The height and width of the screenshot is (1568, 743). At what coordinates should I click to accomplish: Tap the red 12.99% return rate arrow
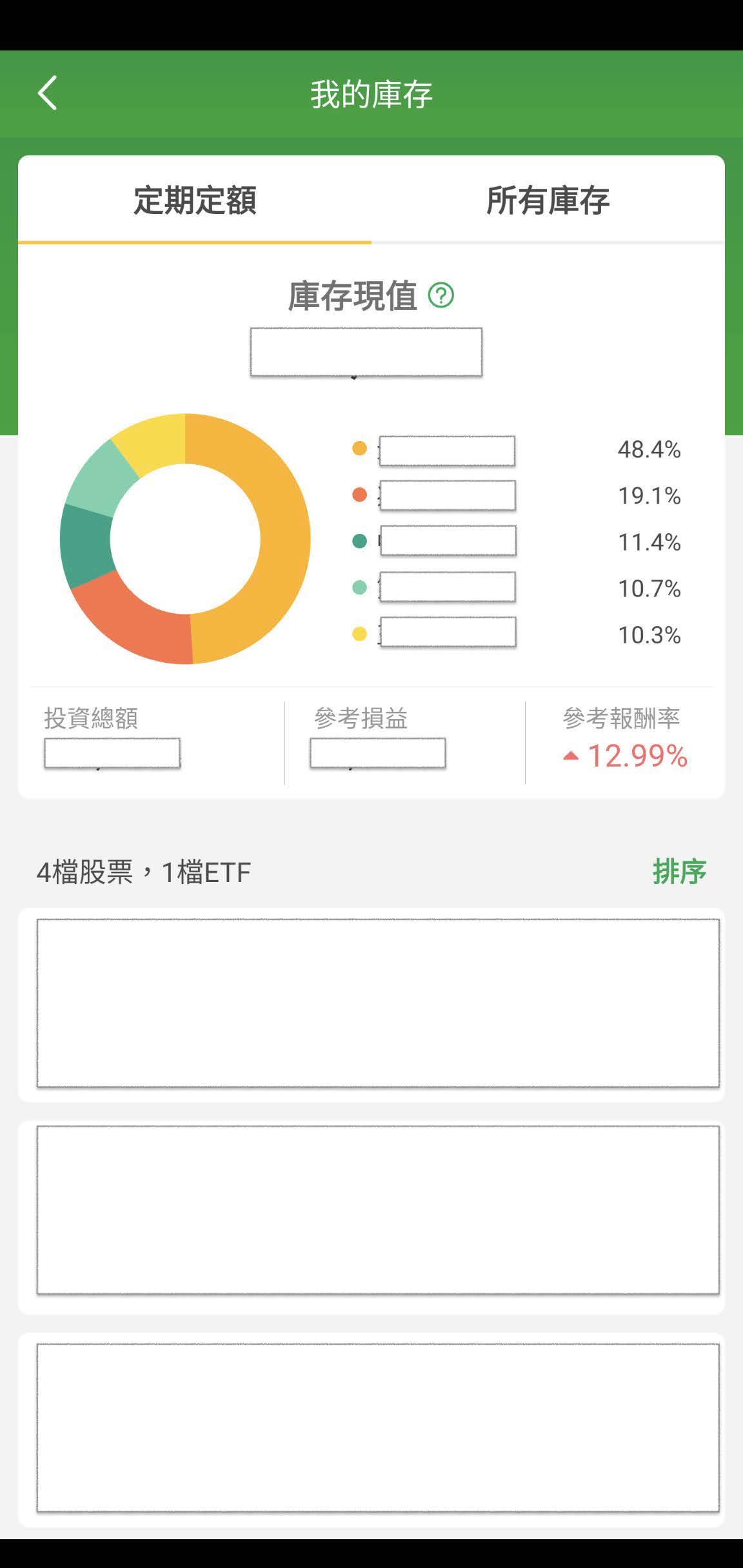[571, 756]
